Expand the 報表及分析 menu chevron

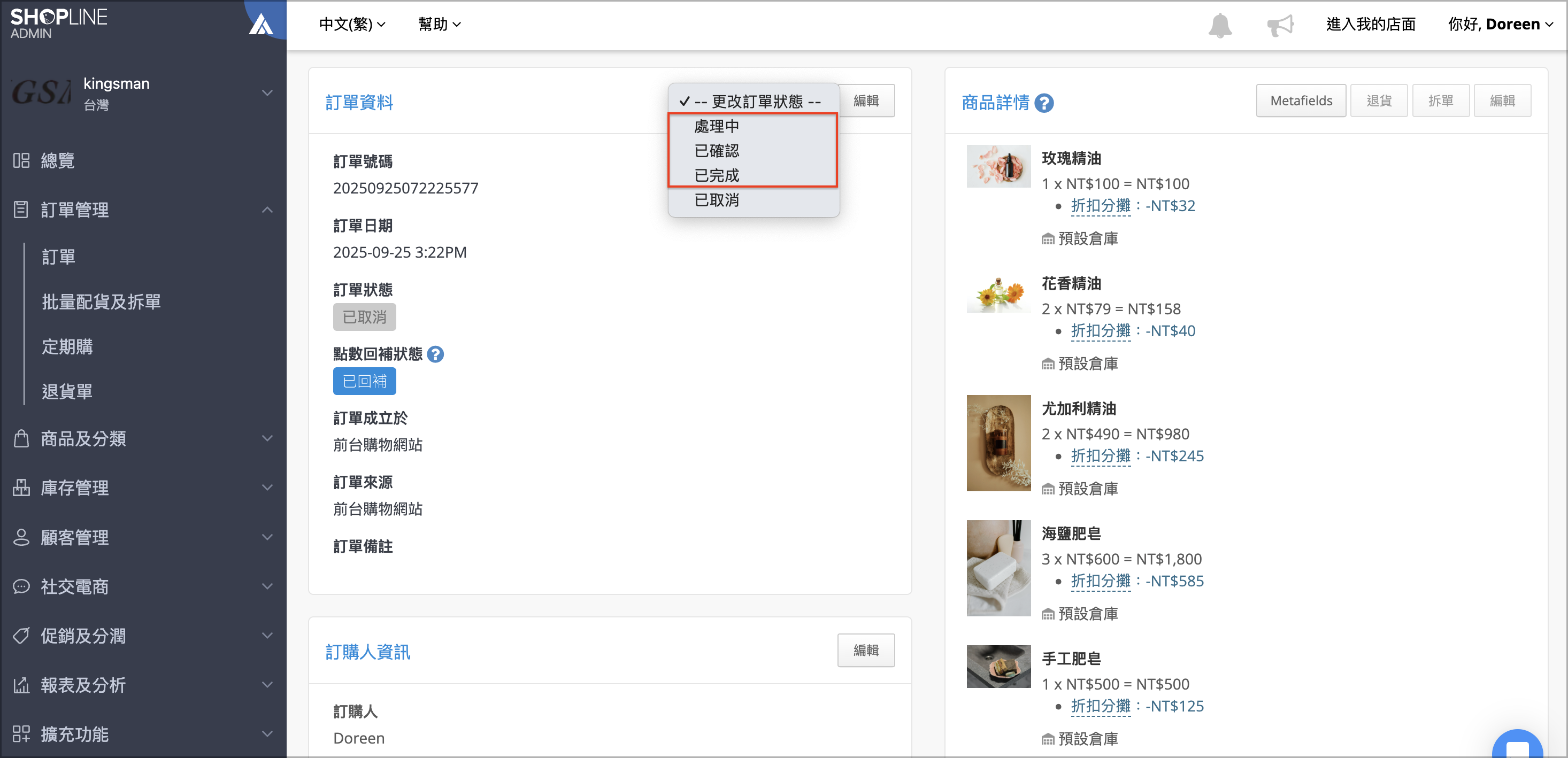pyautogui.click(x=267, y=685)
